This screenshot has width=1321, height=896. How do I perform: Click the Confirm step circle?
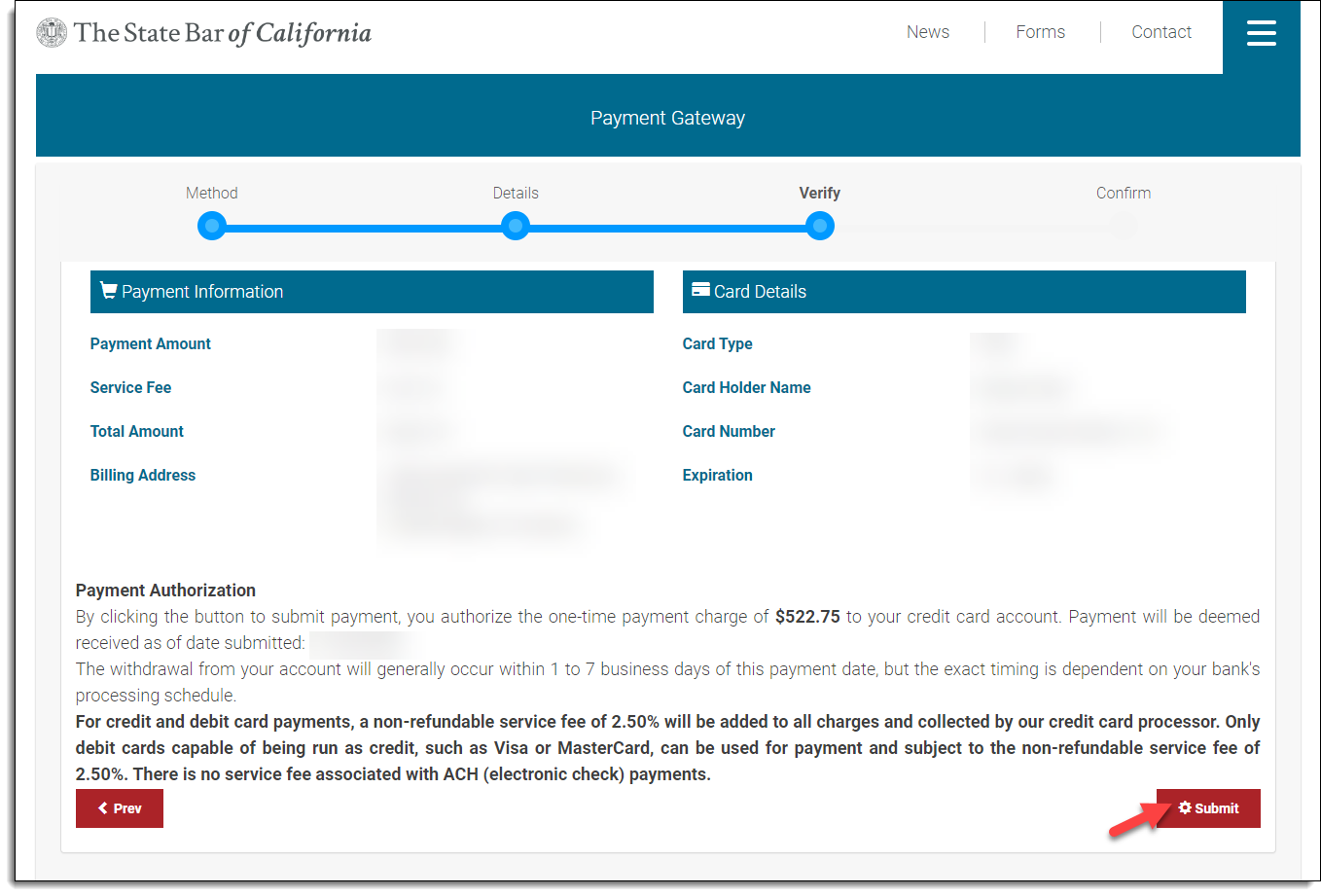coord(1124,227)
